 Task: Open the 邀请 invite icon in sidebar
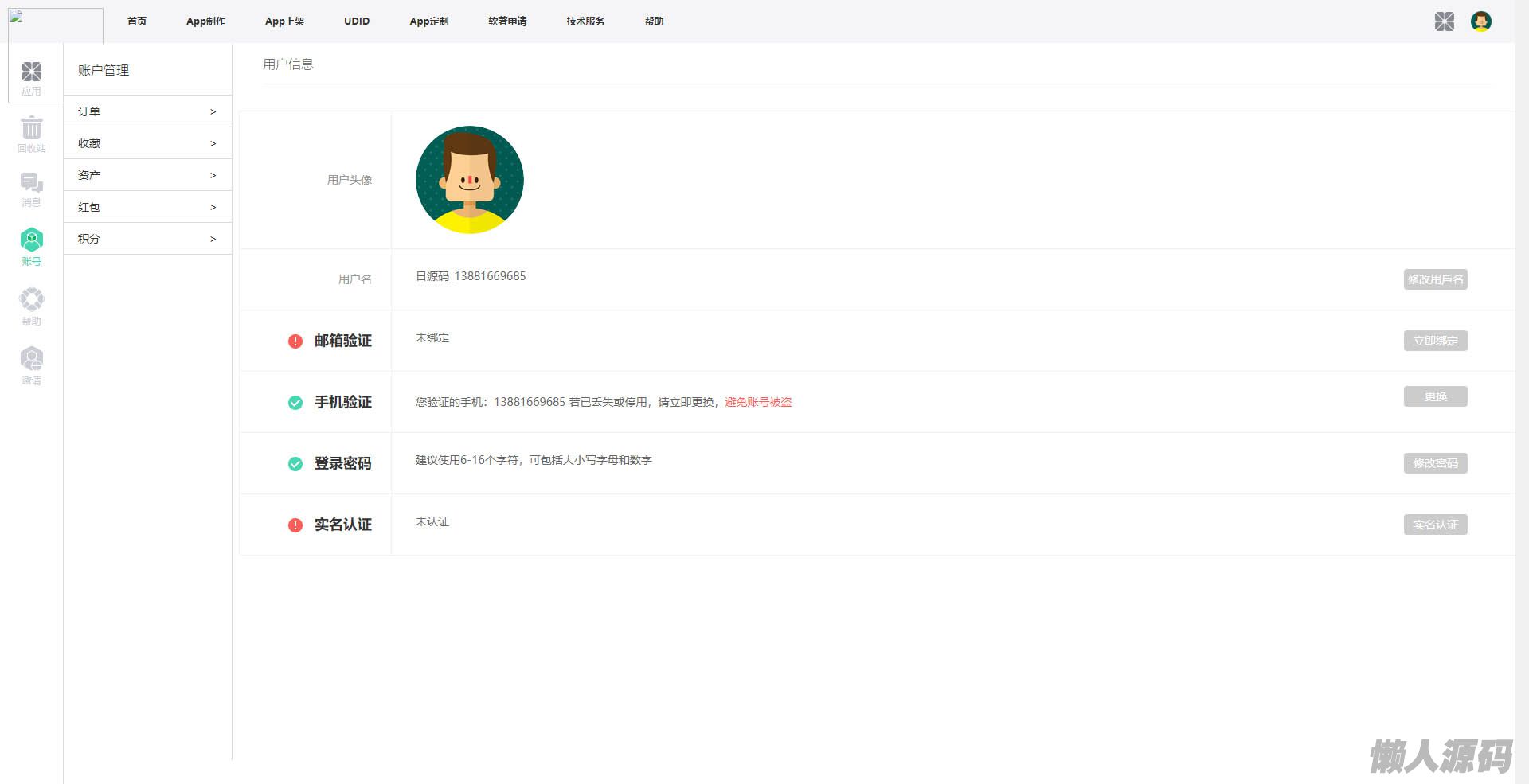click(x=32, y=359)
